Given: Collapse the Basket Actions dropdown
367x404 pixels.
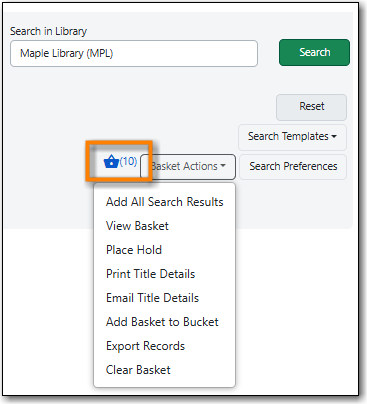Looking at the screenshot, I should [188, 166].
